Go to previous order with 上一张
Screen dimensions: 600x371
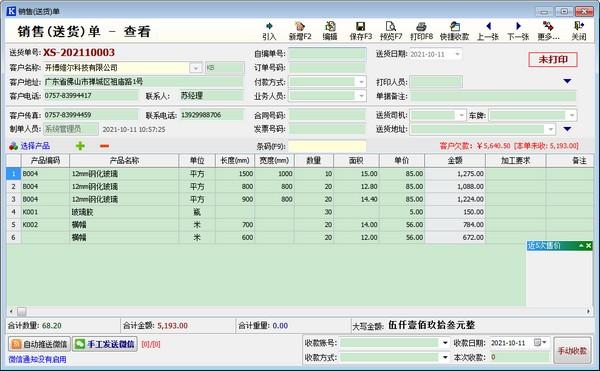(488, 31)
